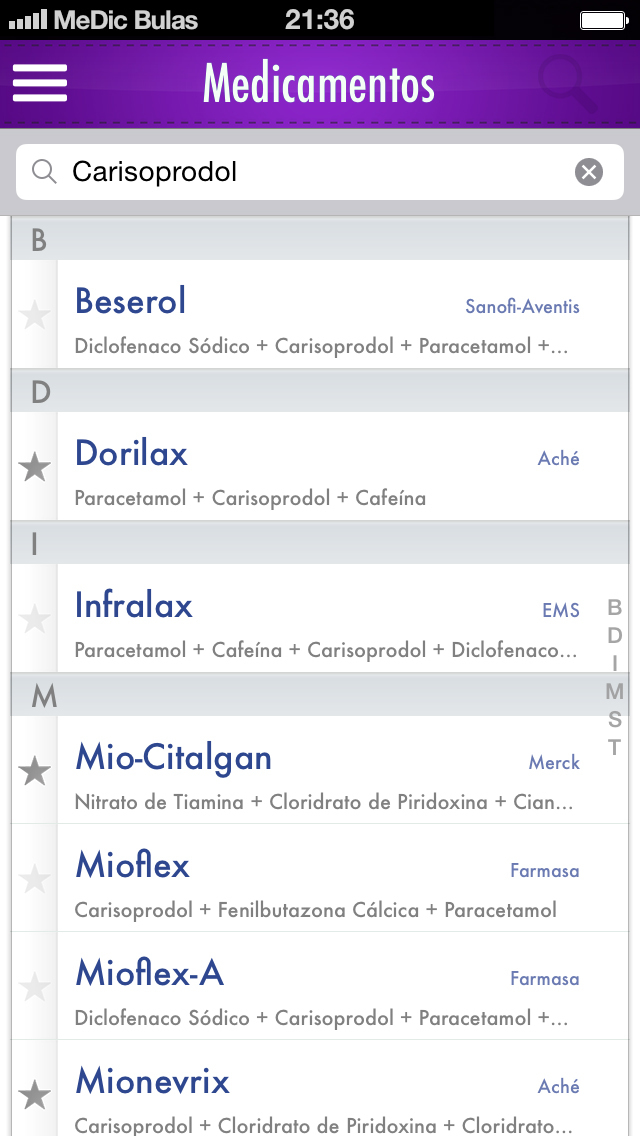Remove Mio-Citalgan from favorites via star
The width and height of the screenshot is (640, 1136).
[35, 770]
